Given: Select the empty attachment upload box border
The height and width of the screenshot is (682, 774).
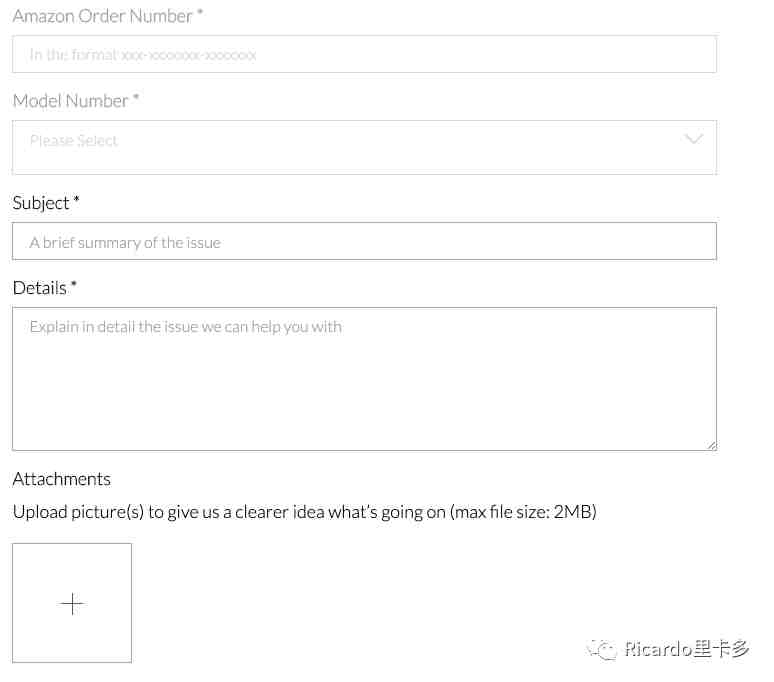Looking at the screenshot, I should 72,603.
